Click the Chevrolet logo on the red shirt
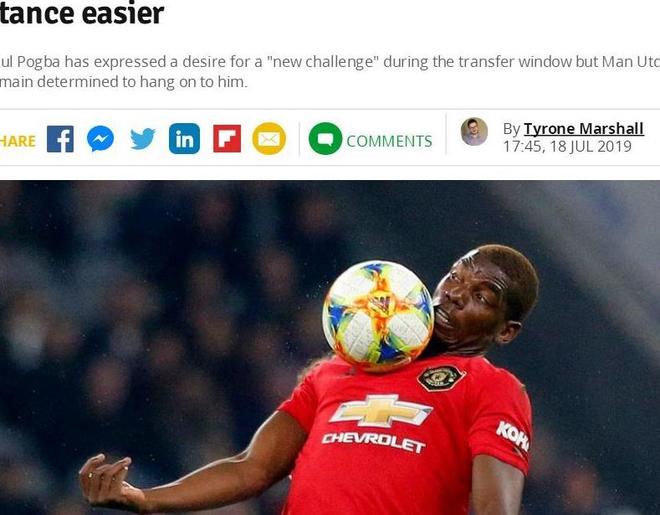The height and width of the screenshot is (515, 660). 378,422
